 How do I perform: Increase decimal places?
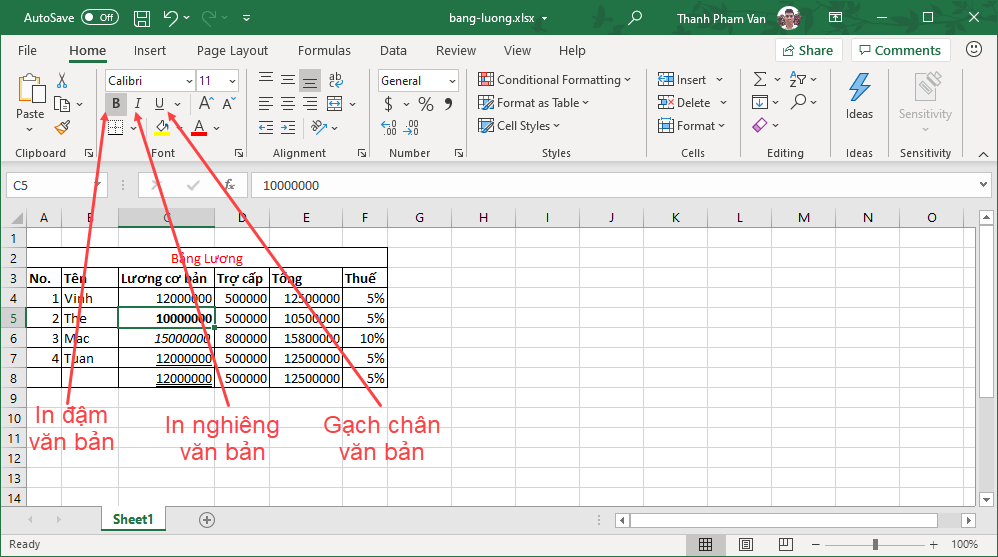click(x=389, y=127)
